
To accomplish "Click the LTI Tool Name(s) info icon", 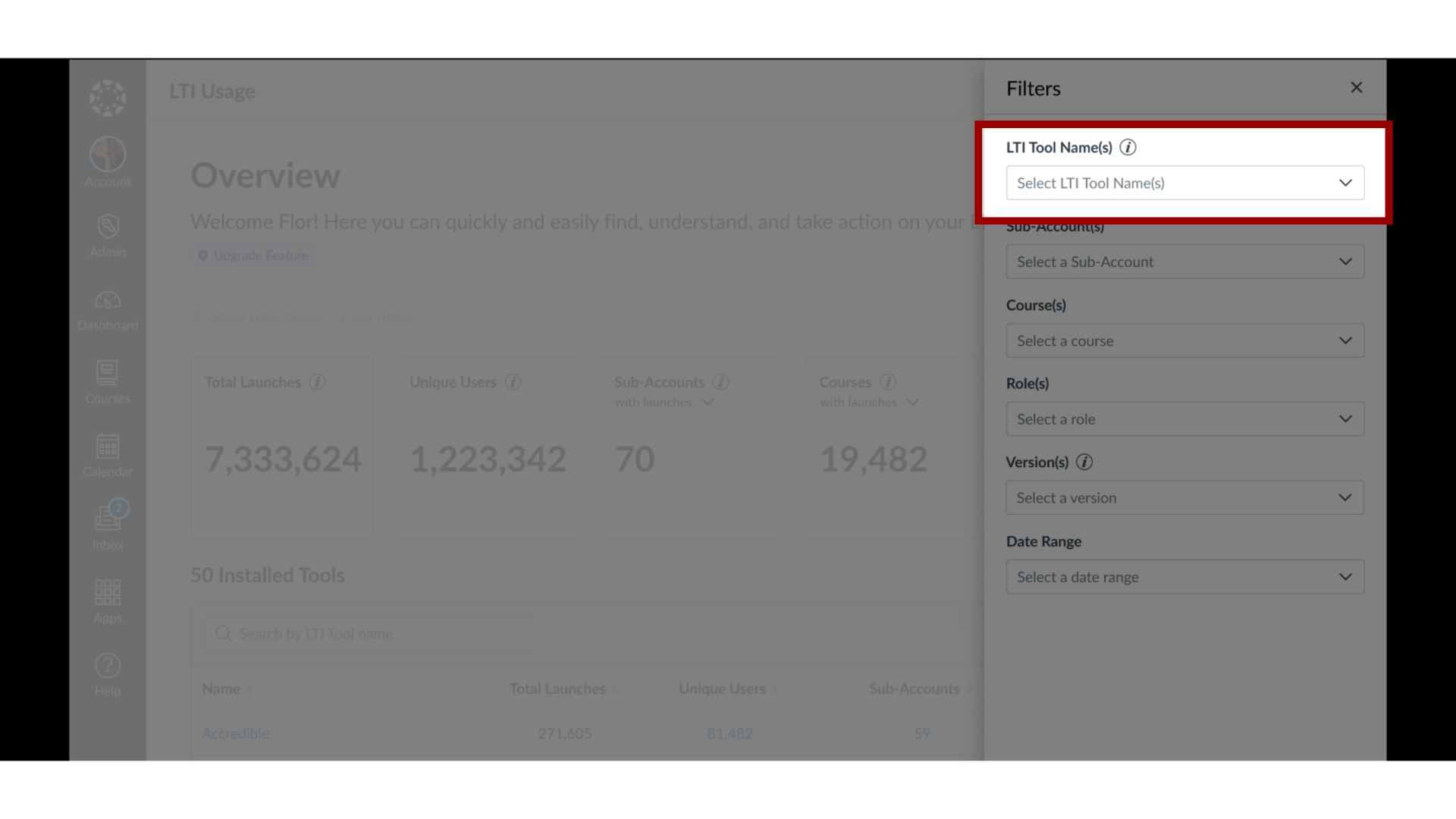I will pyautogui.click(x=1128, y=147).
